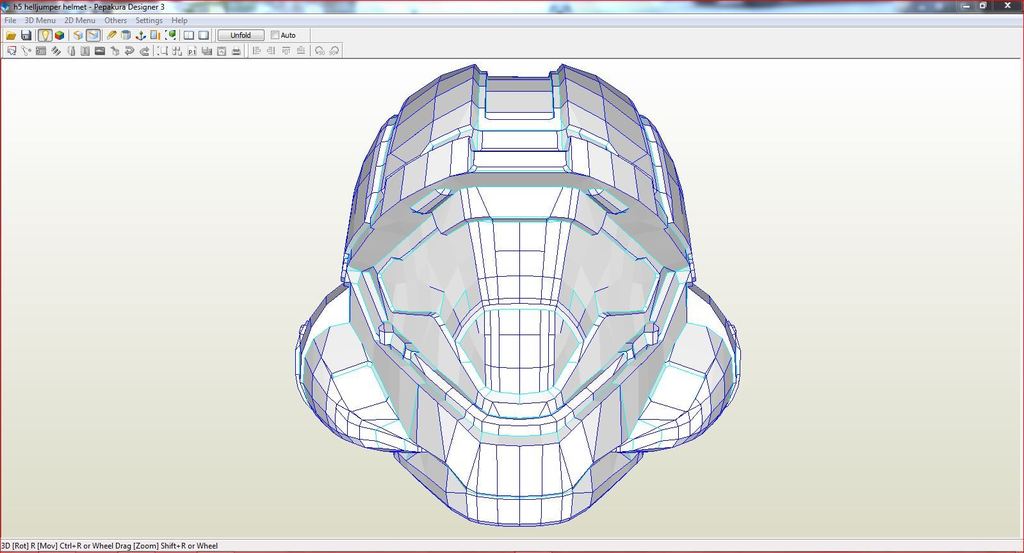Screen dimensions: 1024x553
Task: Open the Help menu
Action: [180, 20]
